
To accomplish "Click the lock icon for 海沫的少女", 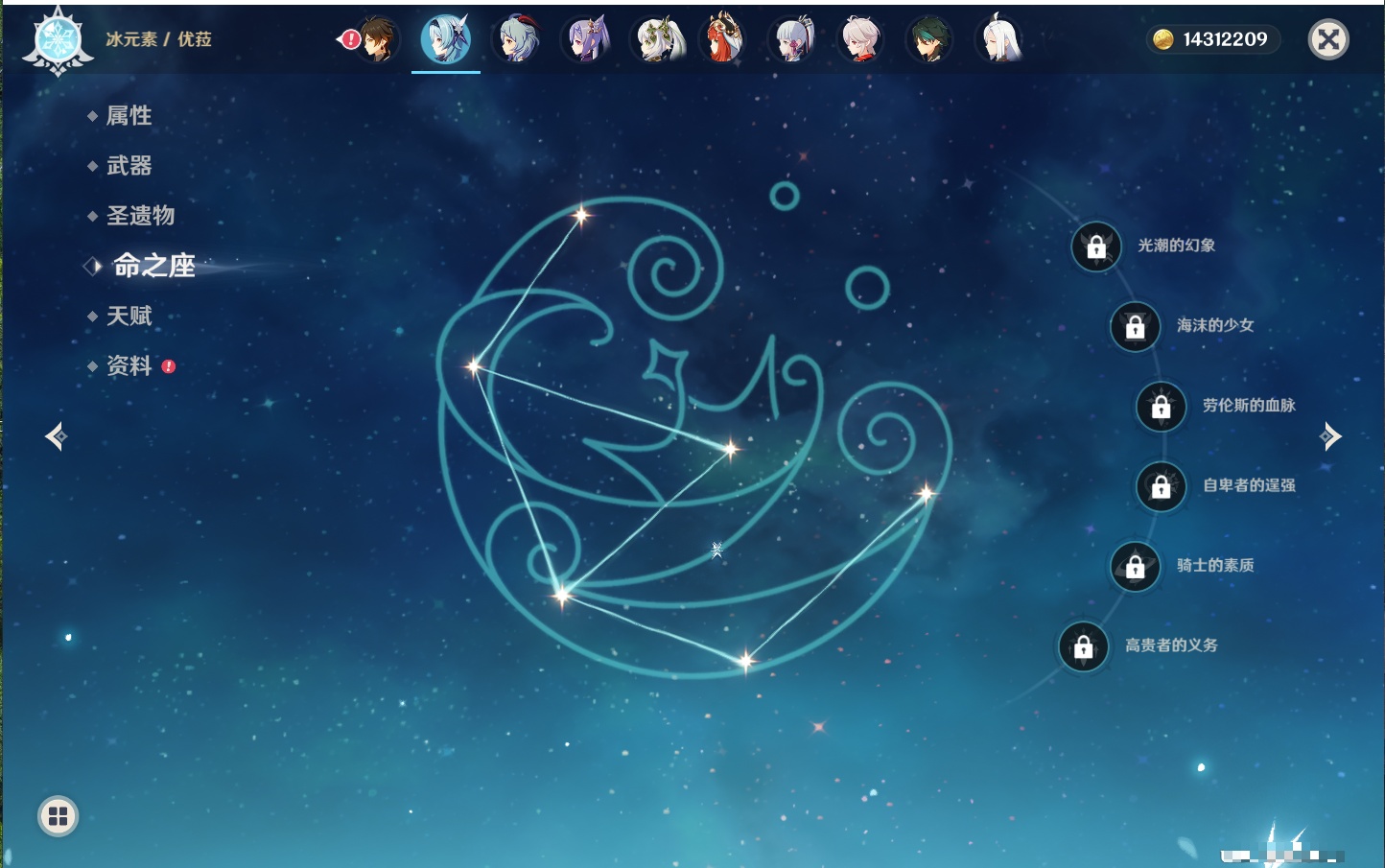I will (x=1135, y=326).
